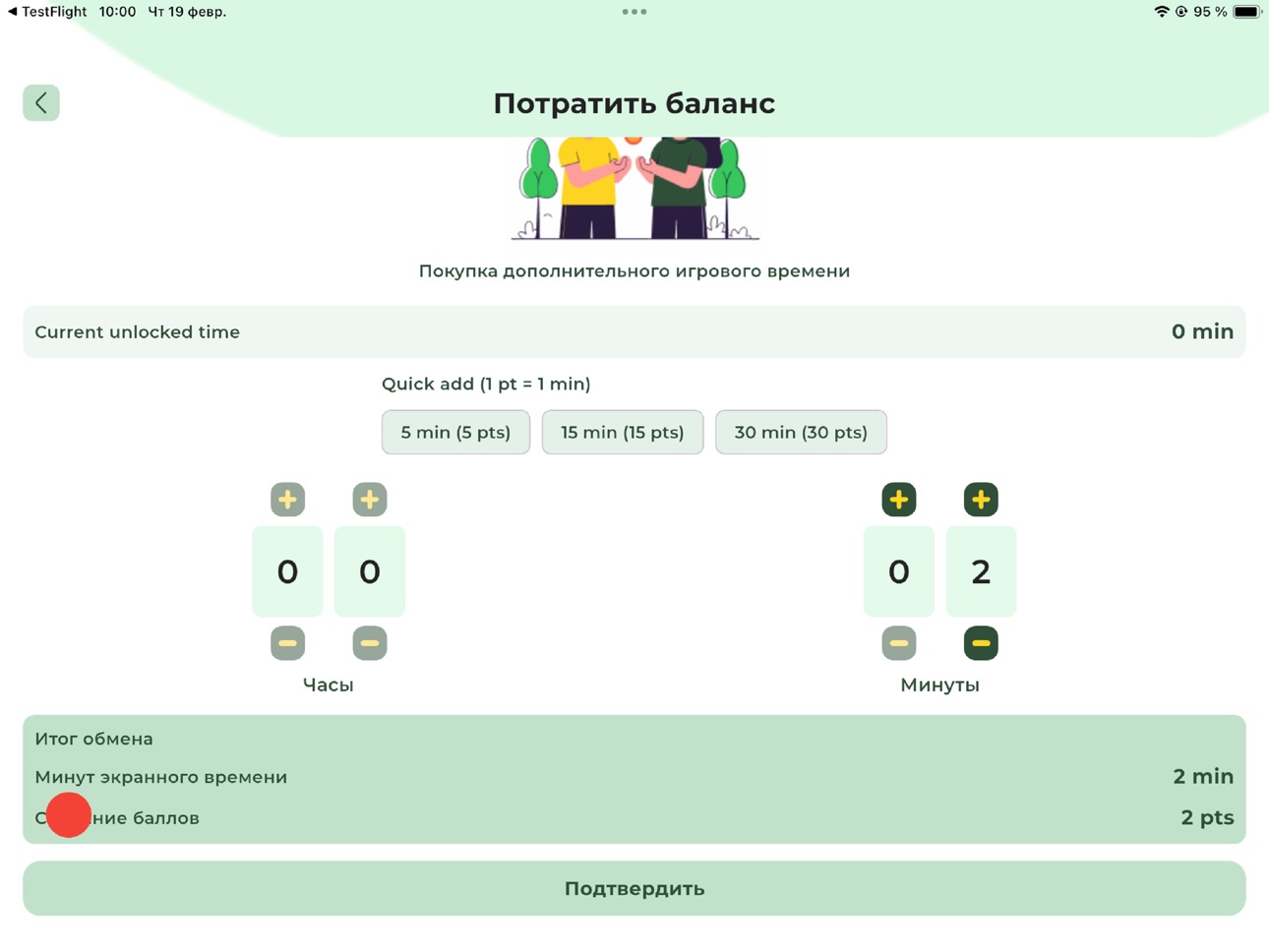The height and width of the screenshot is (952, 1269).
Task: Tap the Quick add label
Action: coord(486,385)
